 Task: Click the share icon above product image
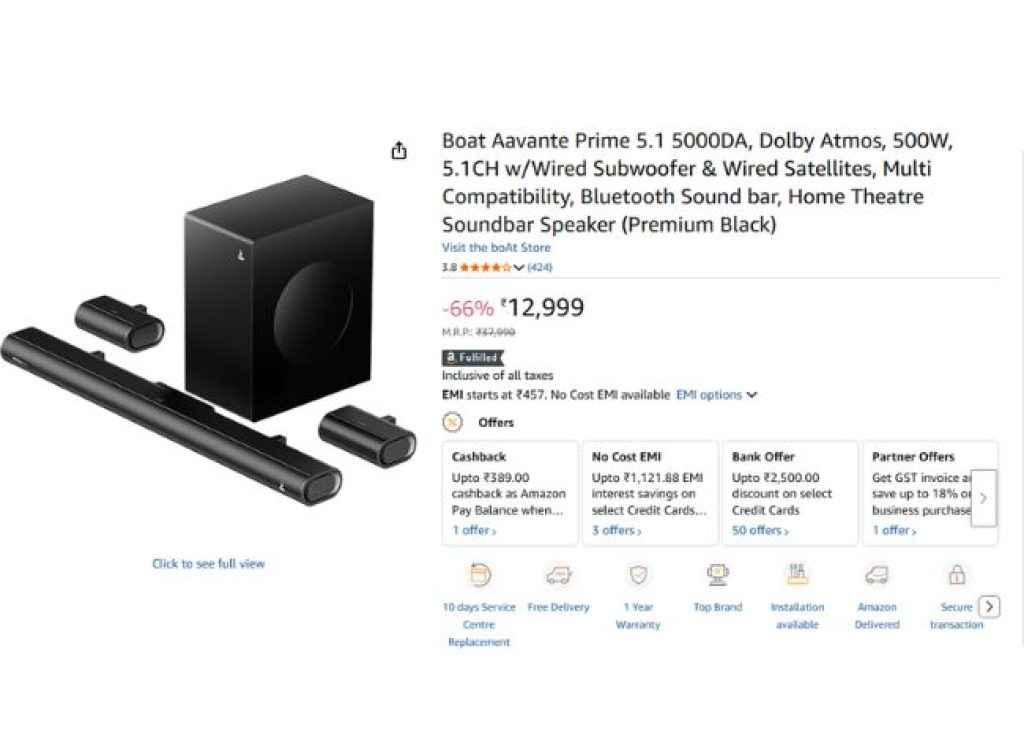(x=399, y=151)
